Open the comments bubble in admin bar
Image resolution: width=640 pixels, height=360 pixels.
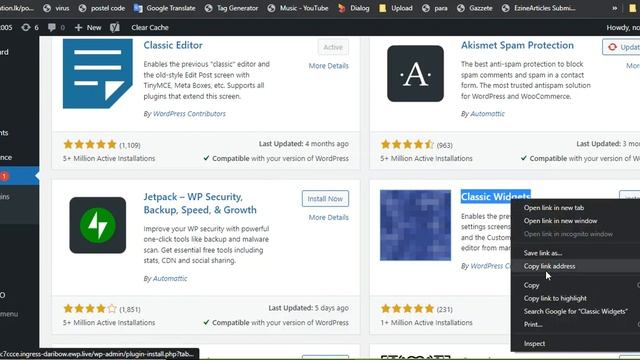click(x=56, y=27)
